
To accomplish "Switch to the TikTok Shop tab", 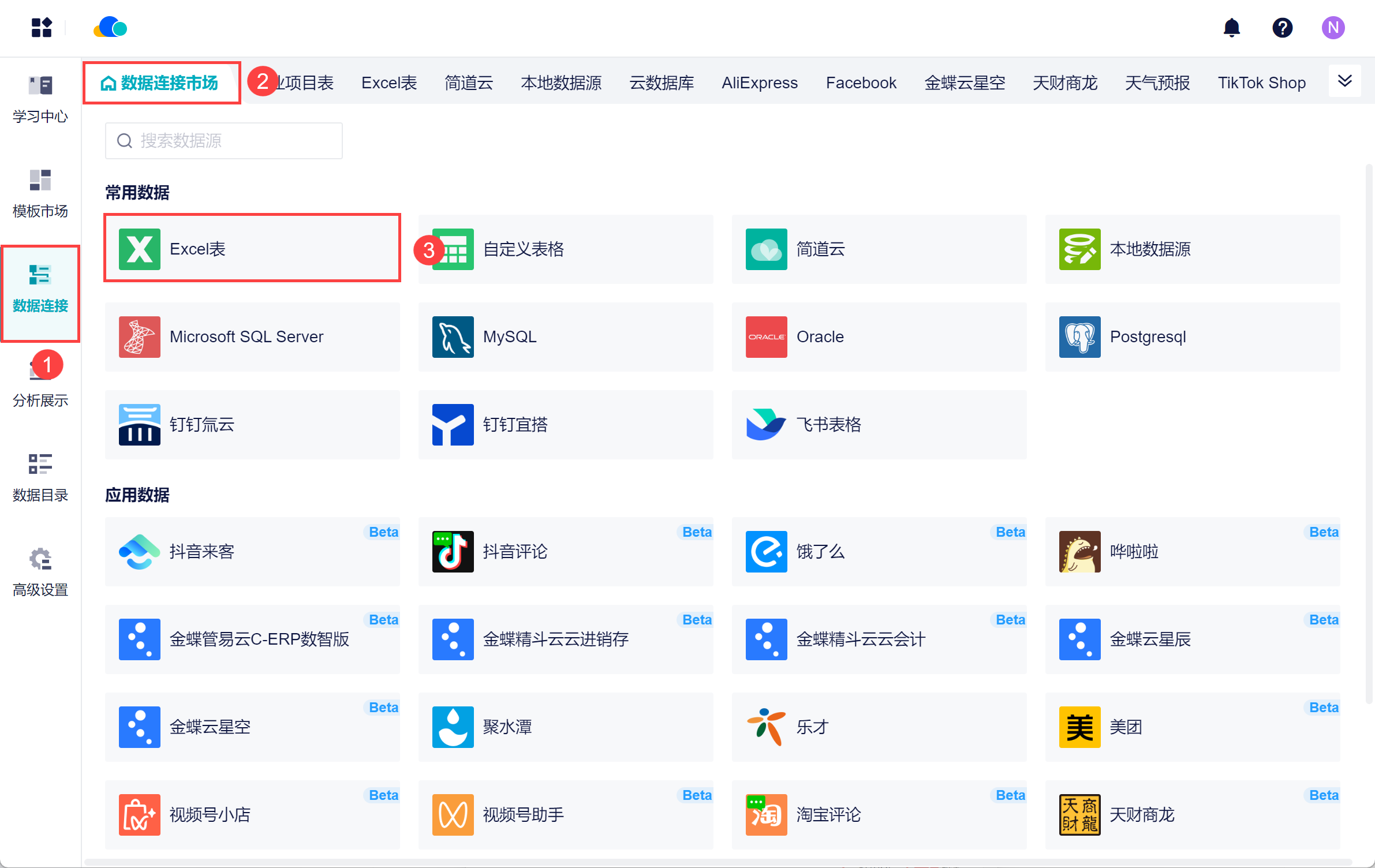I will (x=1262, y=83).
